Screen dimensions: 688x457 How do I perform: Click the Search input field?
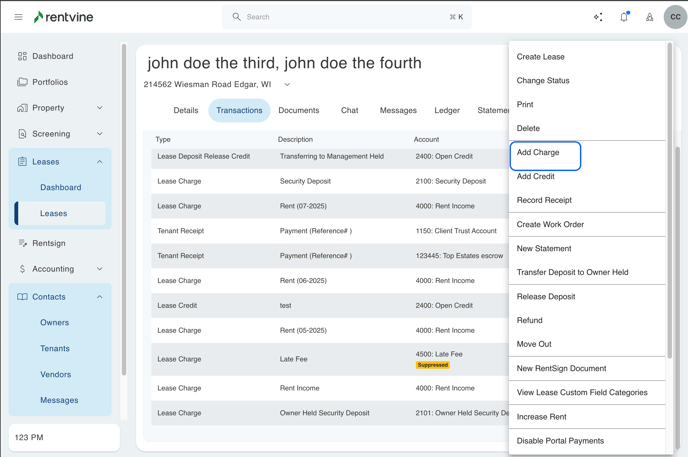(345, 17)
